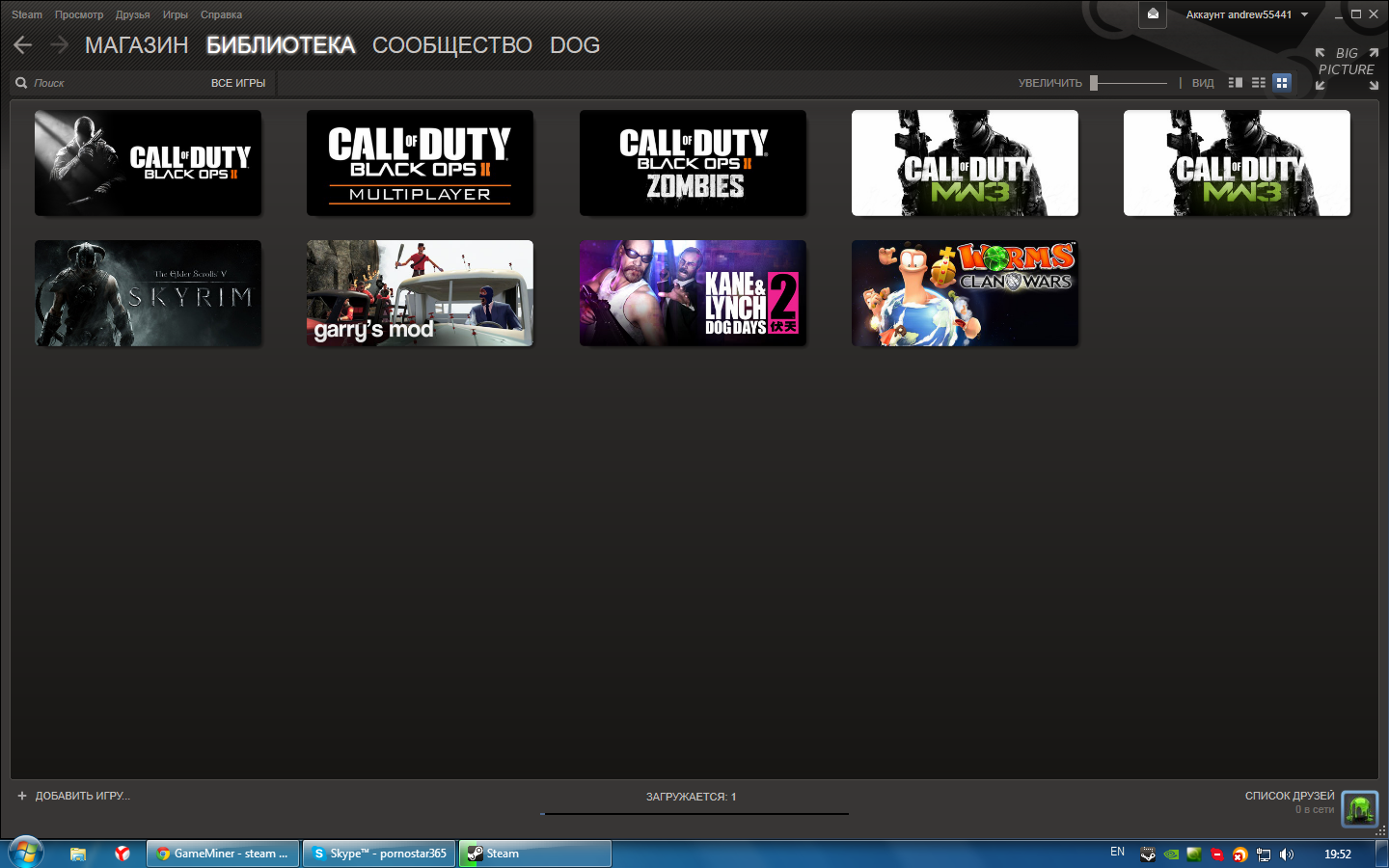Expand the Аккаунт andrew55441 dropdown
This screenshot has width=1389, height=868.
(1246, 14)
